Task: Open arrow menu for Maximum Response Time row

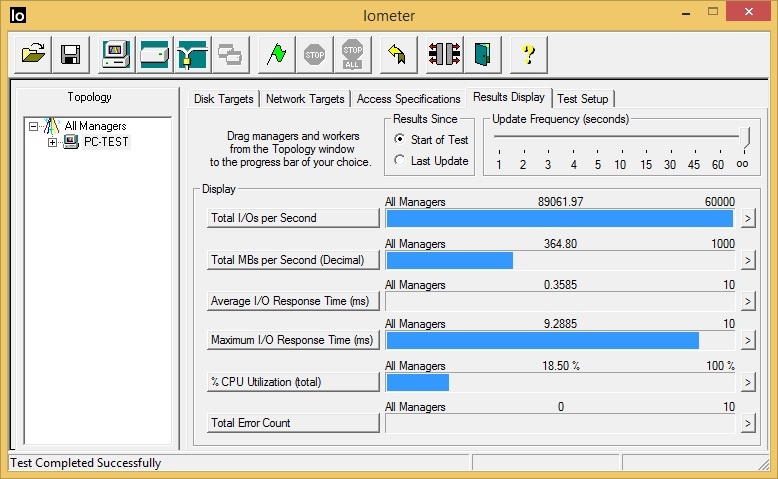Action: tap(748, 341)
